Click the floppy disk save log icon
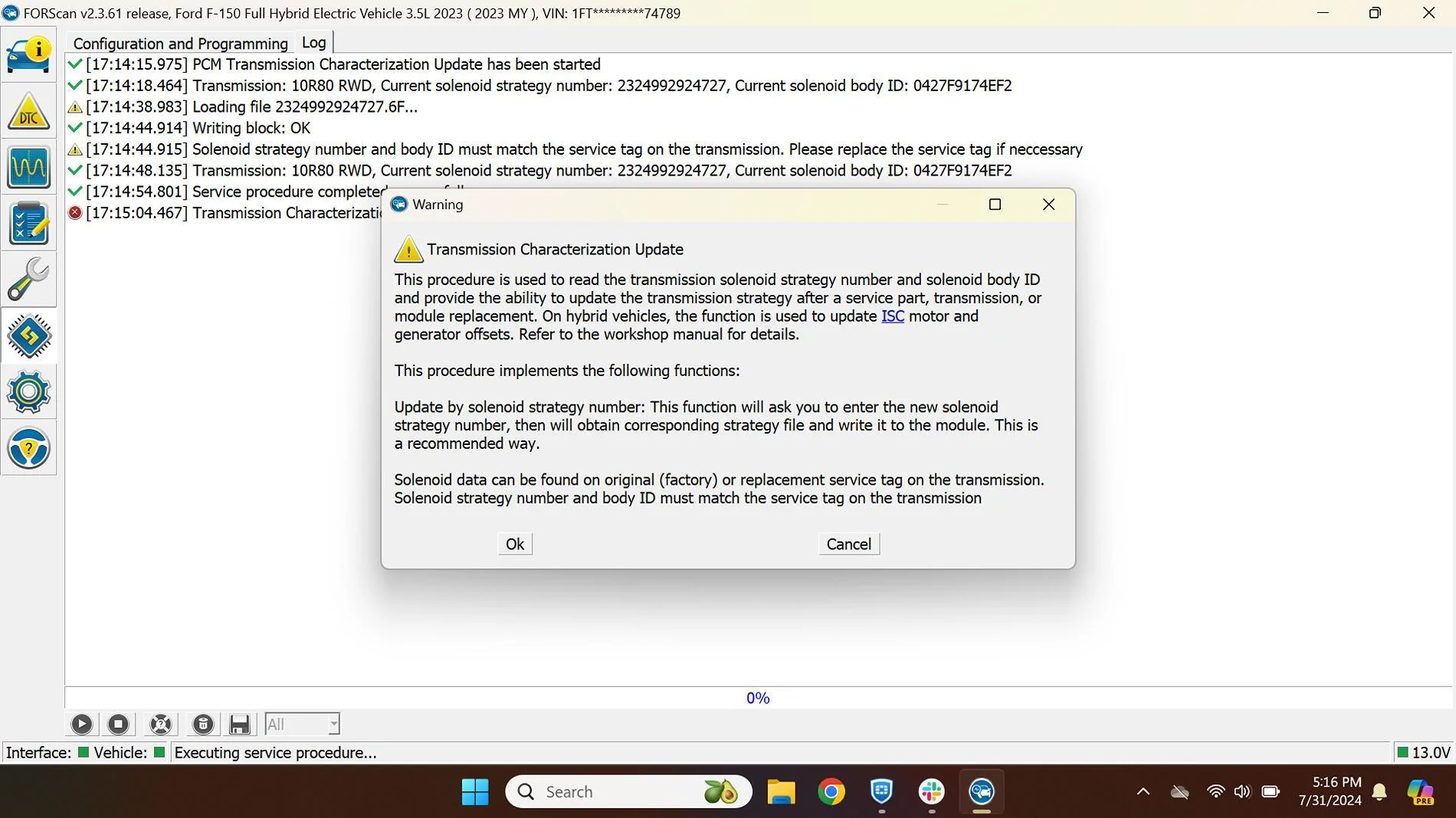 [239, 724]
